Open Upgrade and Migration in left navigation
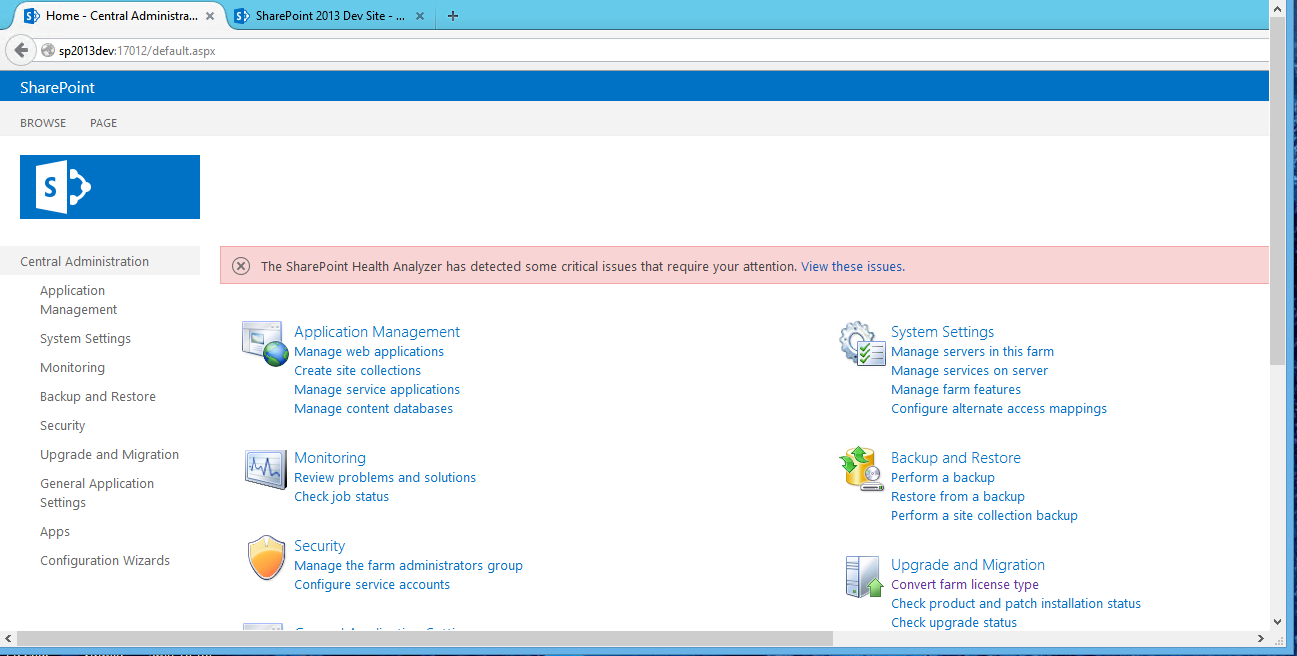Image resolution: width=1297 pixels, height=656 pixels. click(x=109, y=455)
